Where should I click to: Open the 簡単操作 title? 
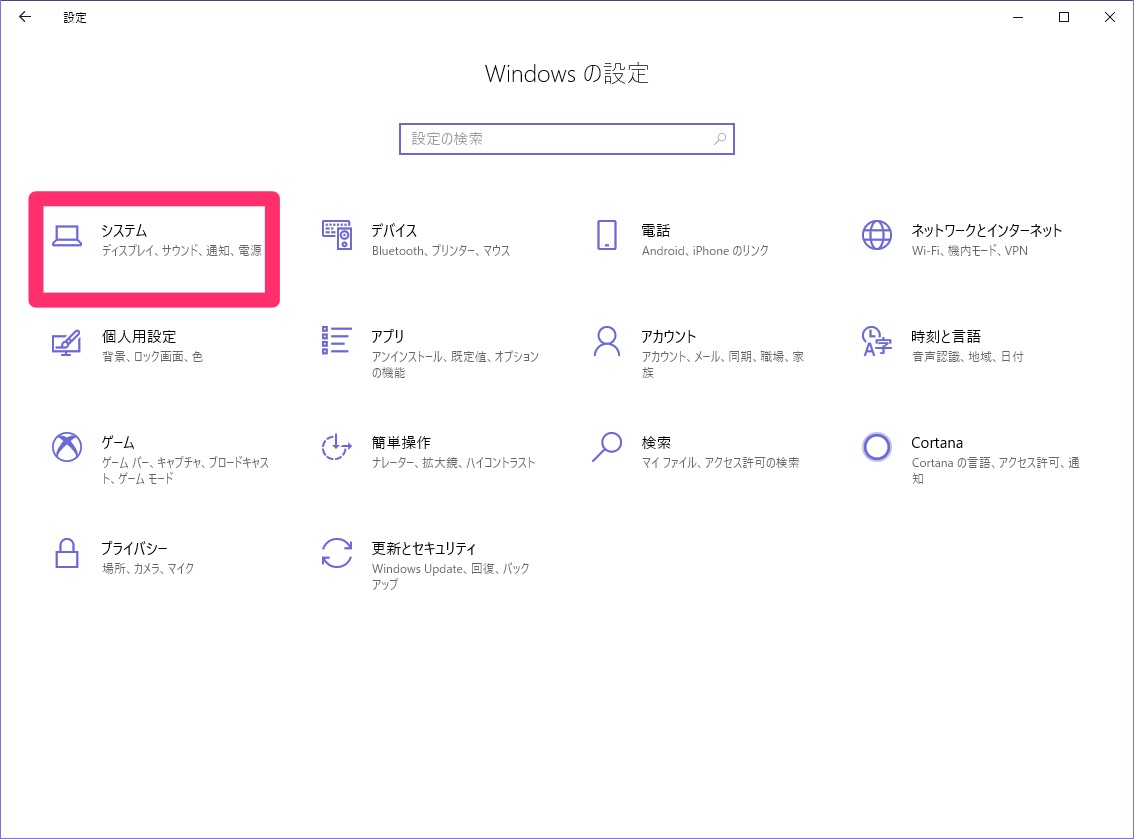[401, 443]
